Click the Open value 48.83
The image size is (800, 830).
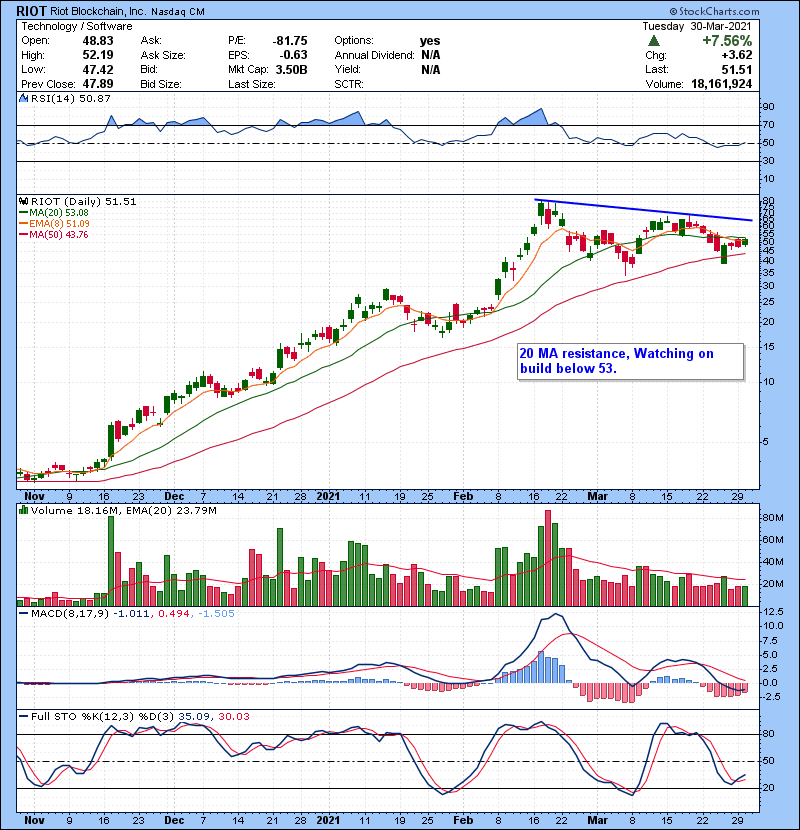98,41
